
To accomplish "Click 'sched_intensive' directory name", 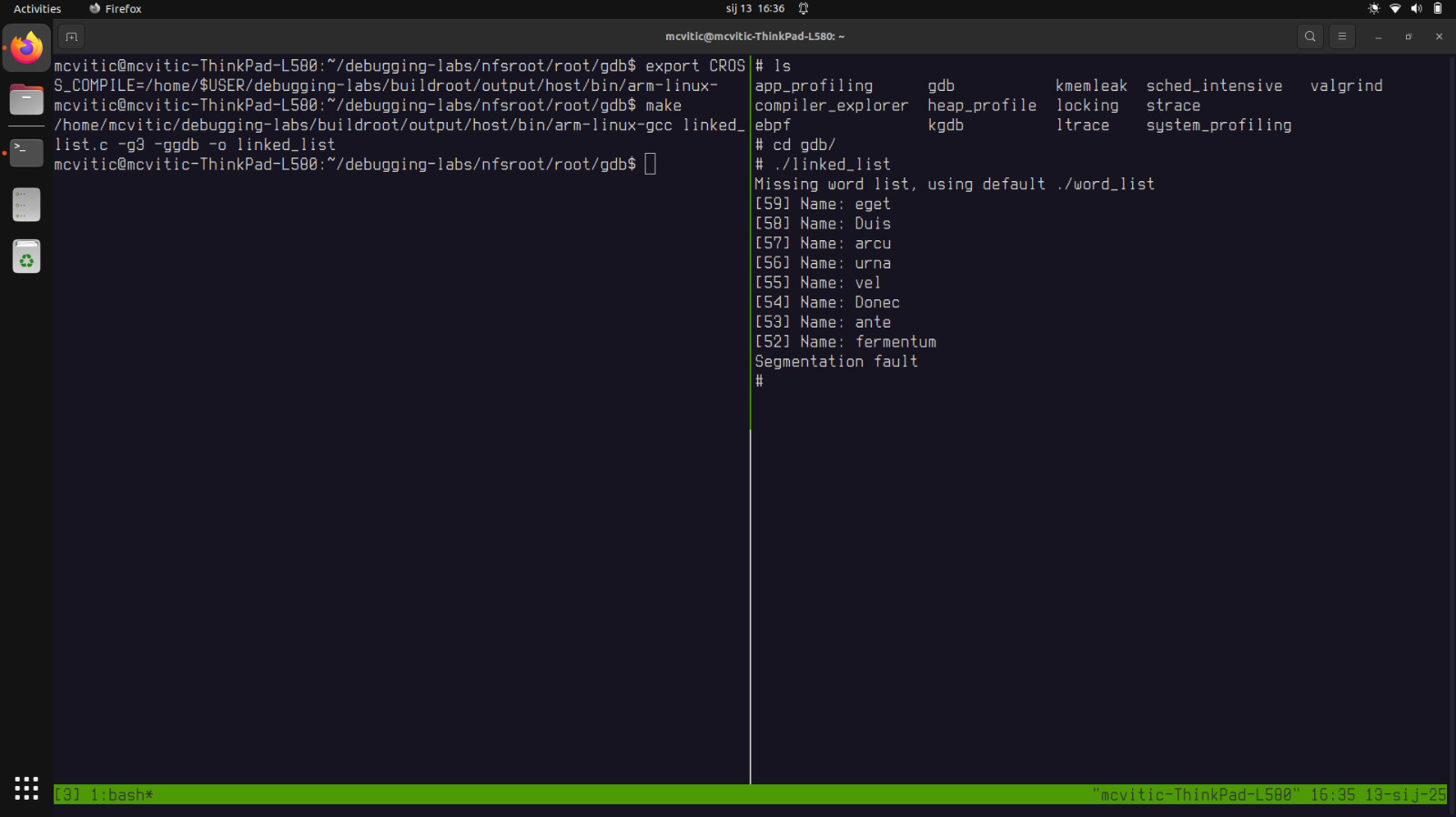I will click(1214, 86).
